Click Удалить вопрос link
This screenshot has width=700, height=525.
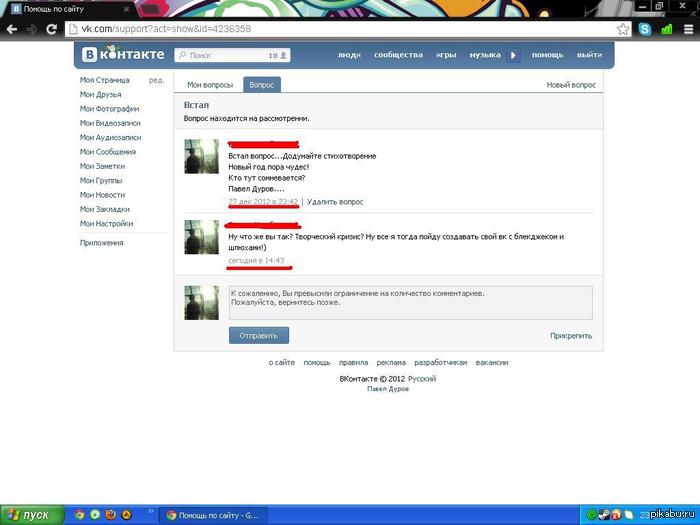335,202
